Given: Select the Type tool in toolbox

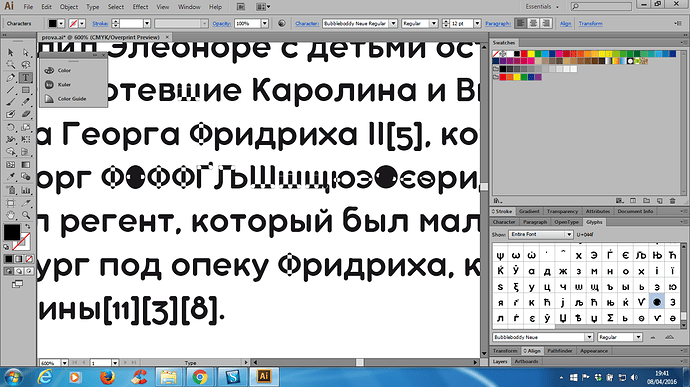Looking at the screenshot, I should (26, 77).
